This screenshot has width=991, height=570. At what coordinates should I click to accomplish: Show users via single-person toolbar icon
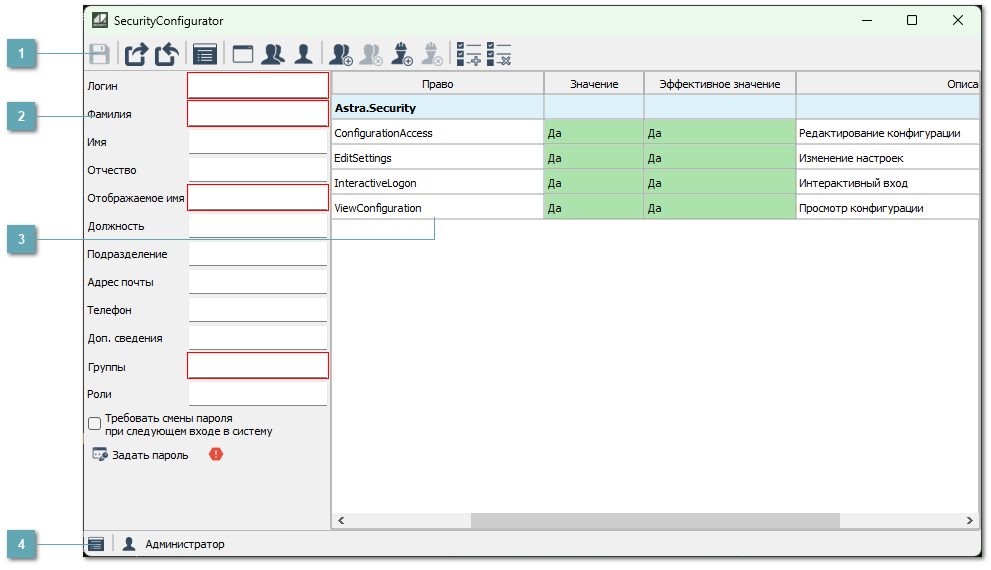[303, 54]
